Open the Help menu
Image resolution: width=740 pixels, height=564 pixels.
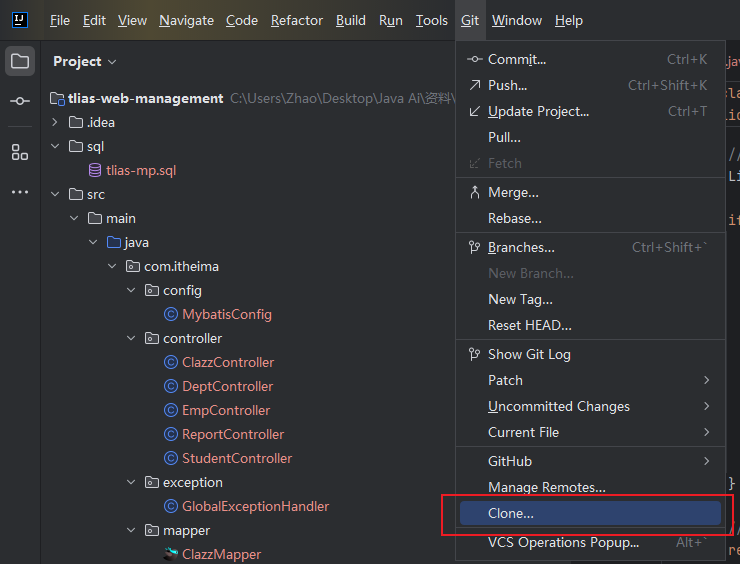point(569,20)
